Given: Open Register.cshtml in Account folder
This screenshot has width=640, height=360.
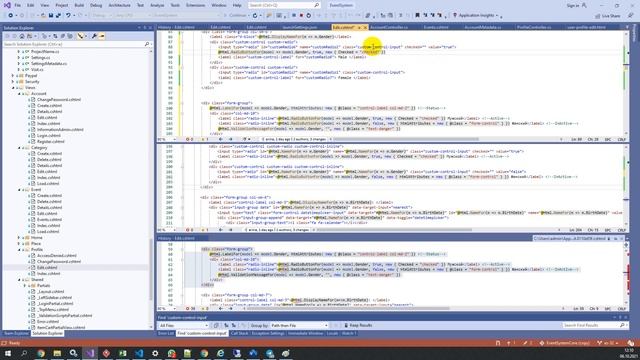Looking at the screenshot, I should coord(51,142).
